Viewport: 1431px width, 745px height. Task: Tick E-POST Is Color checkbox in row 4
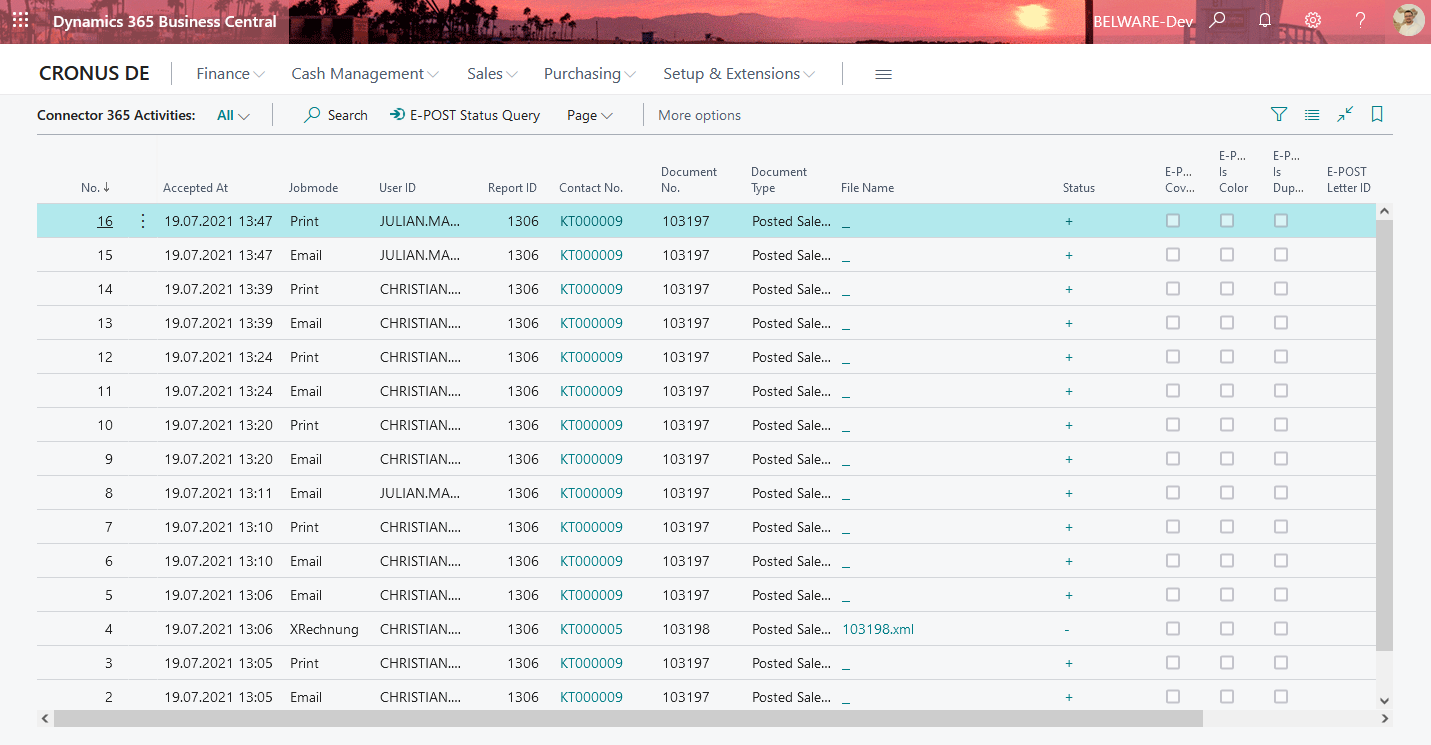click(1227, 629)
